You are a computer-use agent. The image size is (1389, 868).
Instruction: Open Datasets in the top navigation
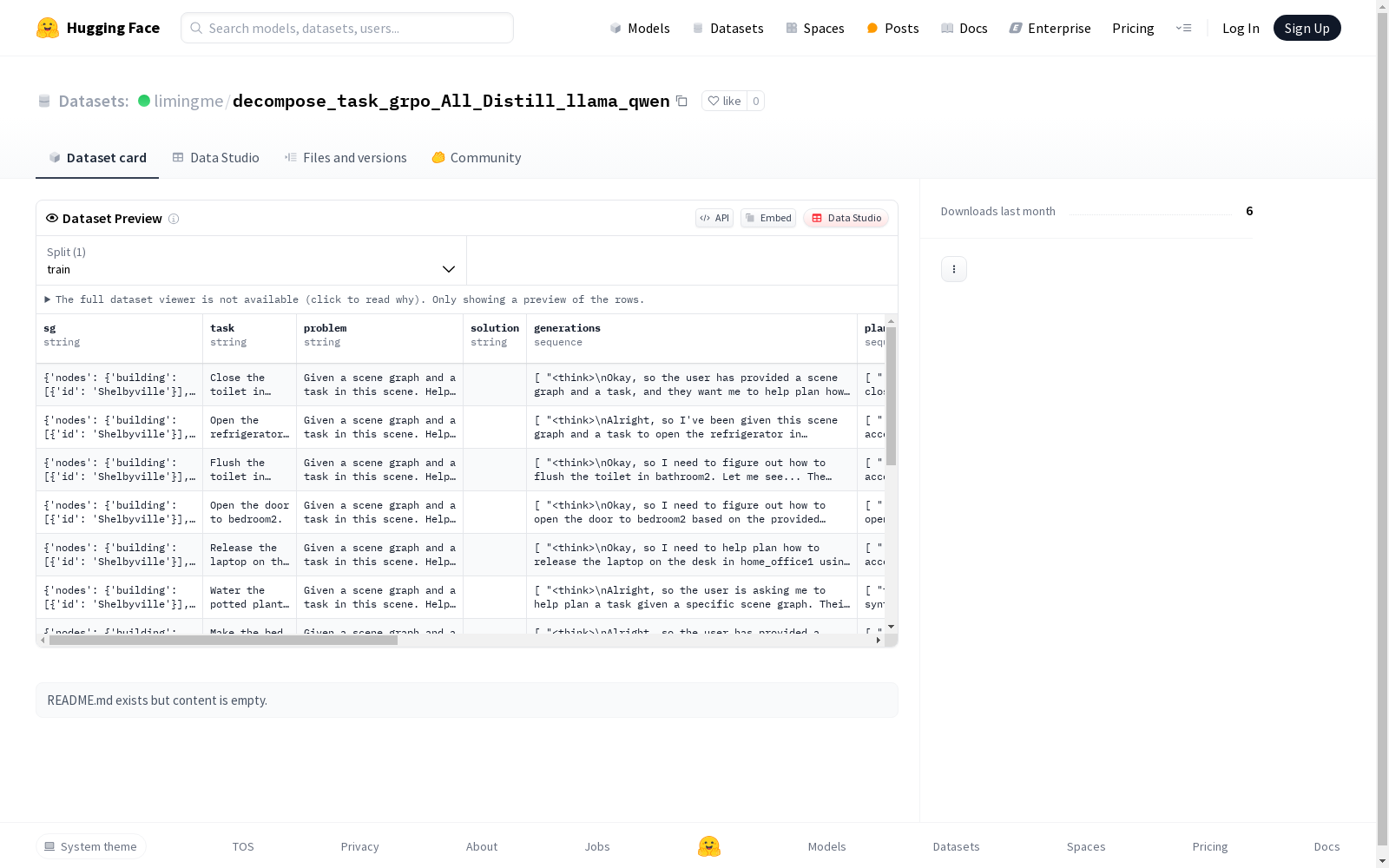click(727, 28)
